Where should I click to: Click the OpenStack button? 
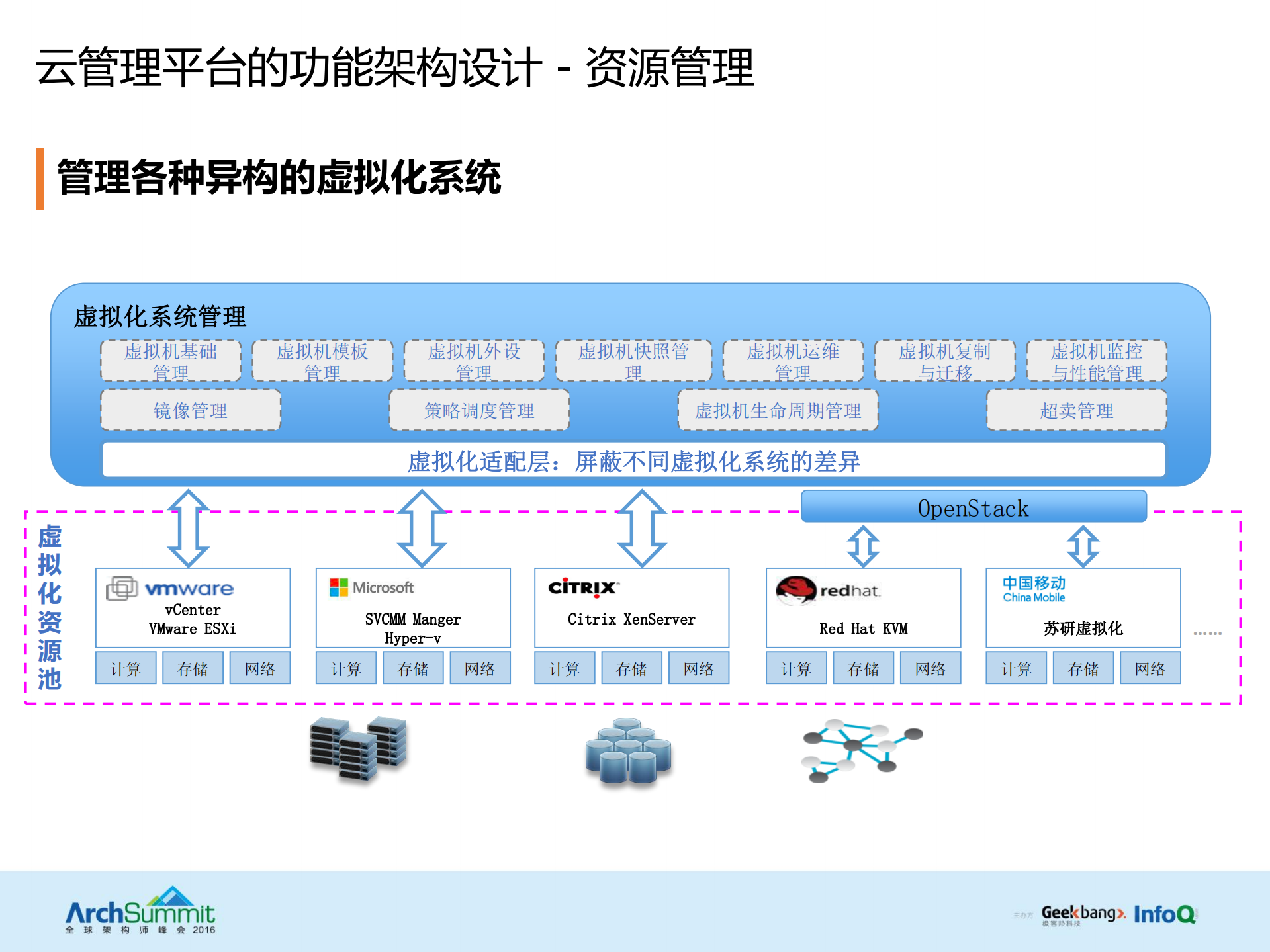(973, 507)
